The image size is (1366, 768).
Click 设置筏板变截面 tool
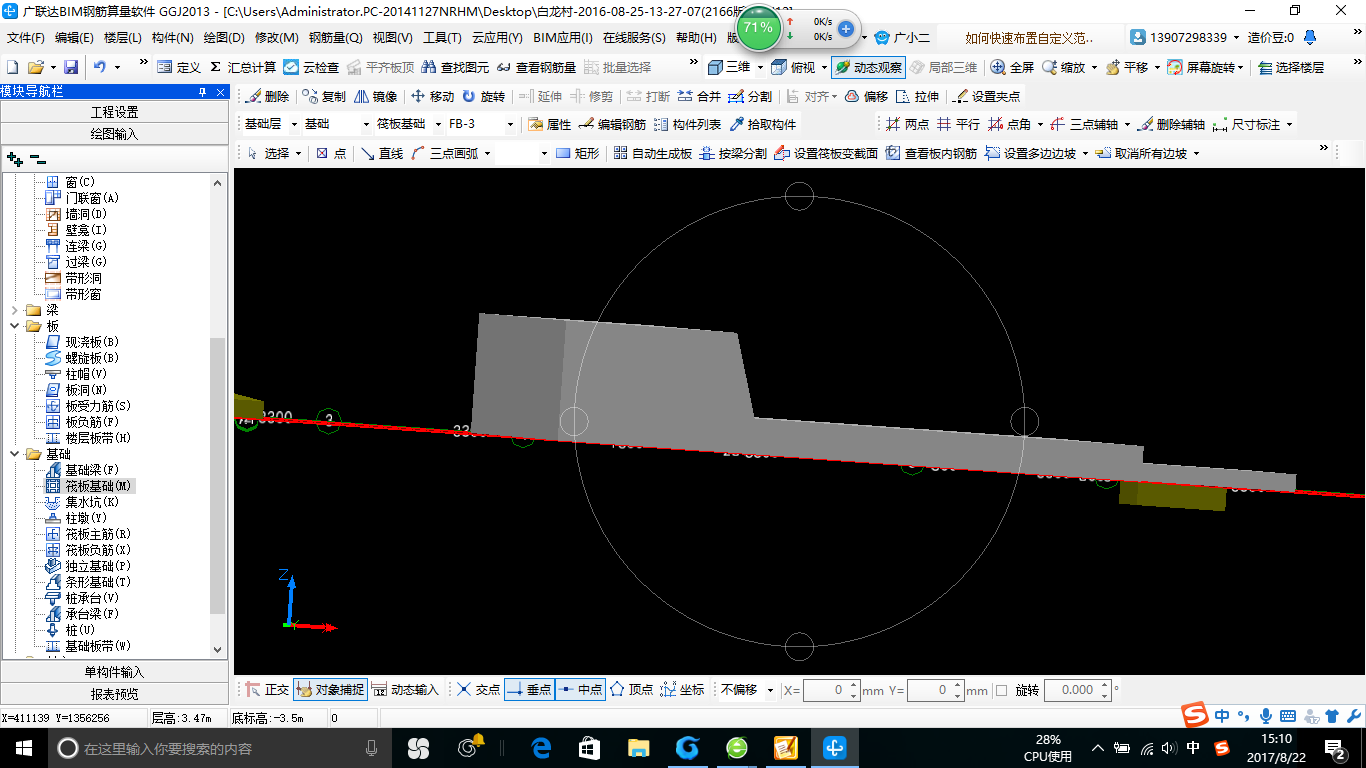(826, 153)
